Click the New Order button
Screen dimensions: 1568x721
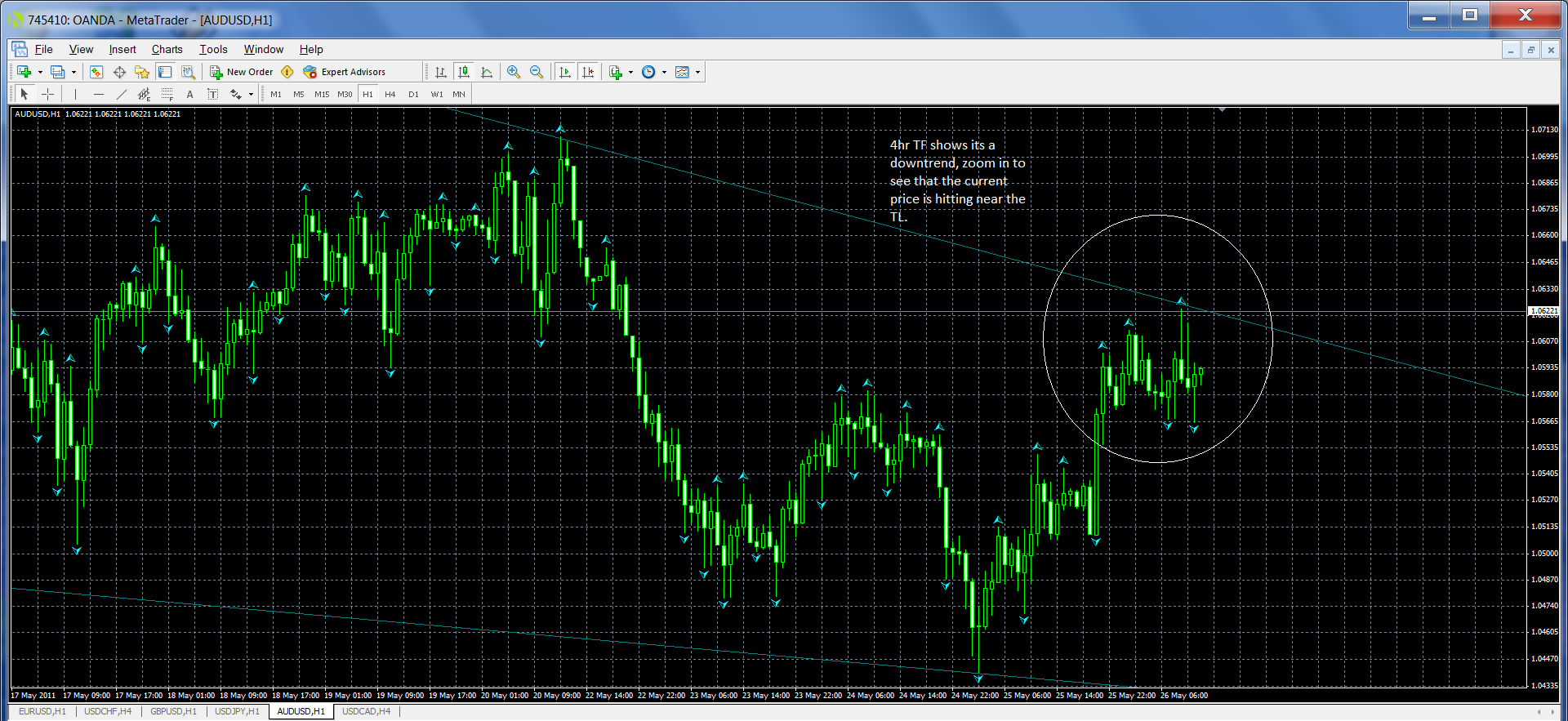(242, 72)
